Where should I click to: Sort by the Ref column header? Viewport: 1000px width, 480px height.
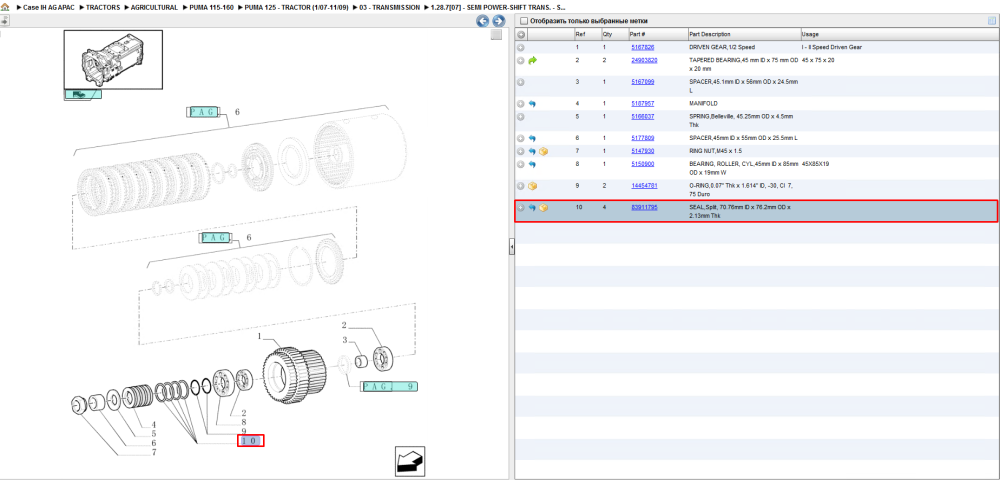point(587,34)
